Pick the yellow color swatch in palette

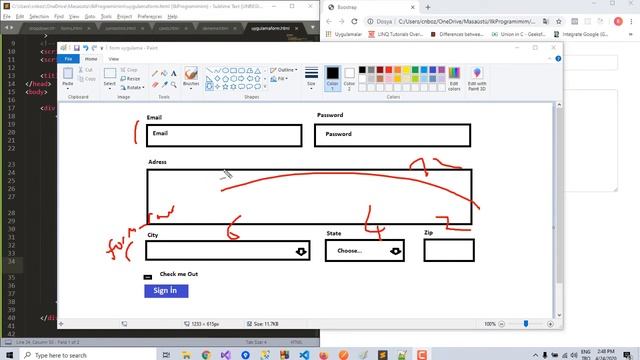pyautogui.click(x=406, y=70)
